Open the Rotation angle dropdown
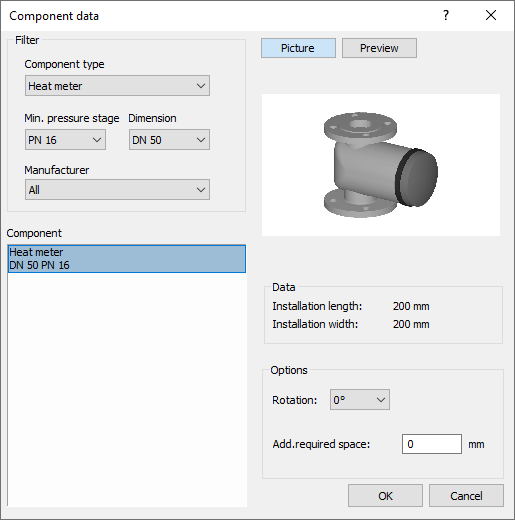Image resolution: width=515 pixels, height=520 pixels. click(360, 399)
